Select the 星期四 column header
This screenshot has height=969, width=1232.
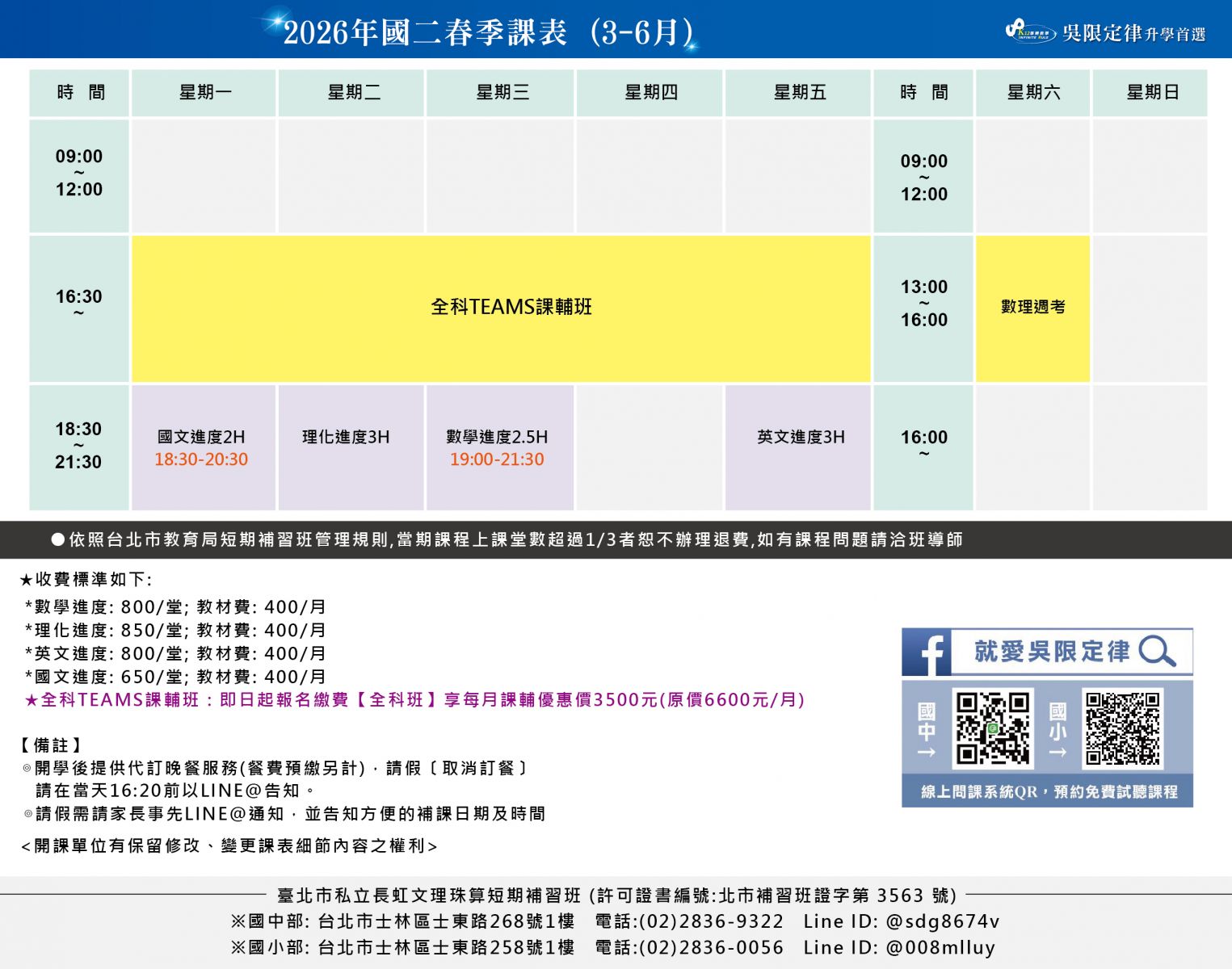point(650,93)
